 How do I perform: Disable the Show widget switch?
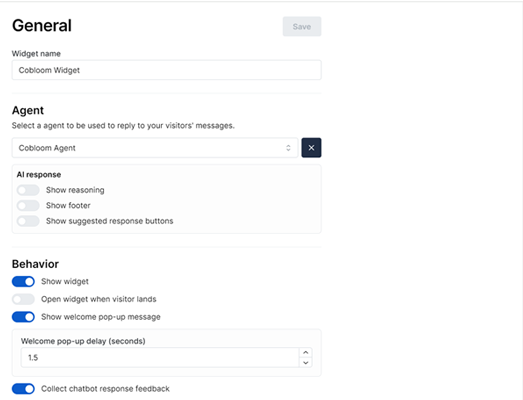click(x=23, y=282)
